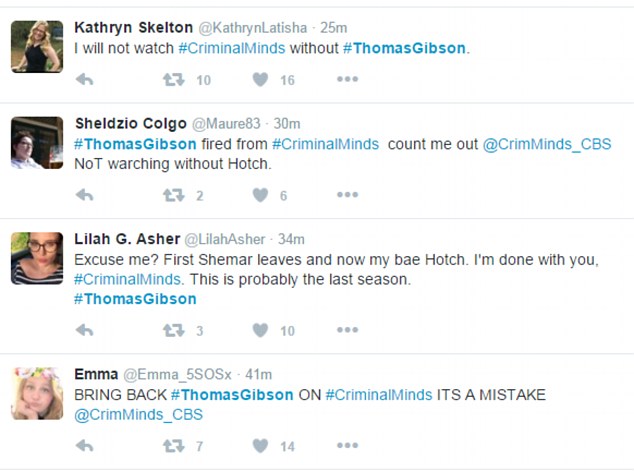The image size is (634, 472).
Task: Like Emma's tweet
Action: (x=260, y=446)
